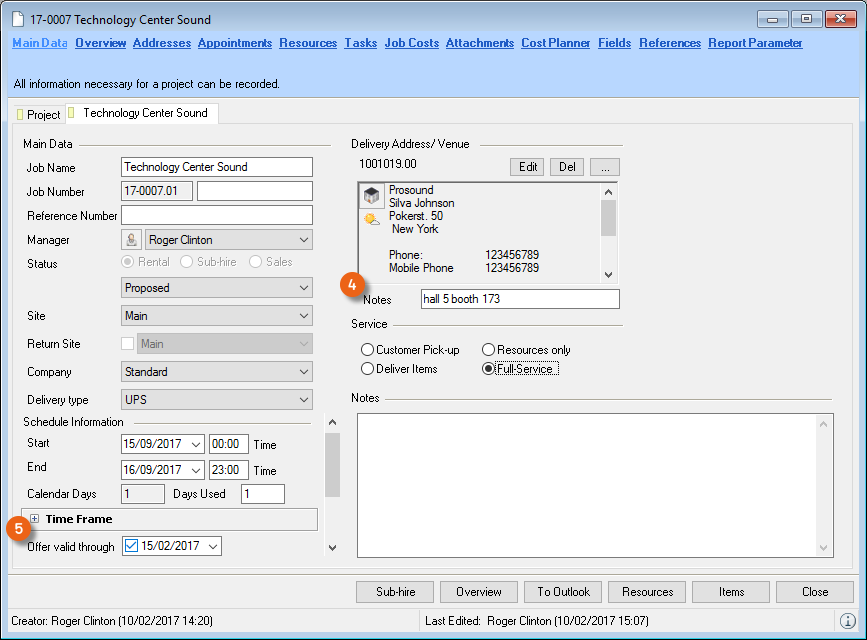
Task: Click the document icon in the title bar
Action: point(18,20)
